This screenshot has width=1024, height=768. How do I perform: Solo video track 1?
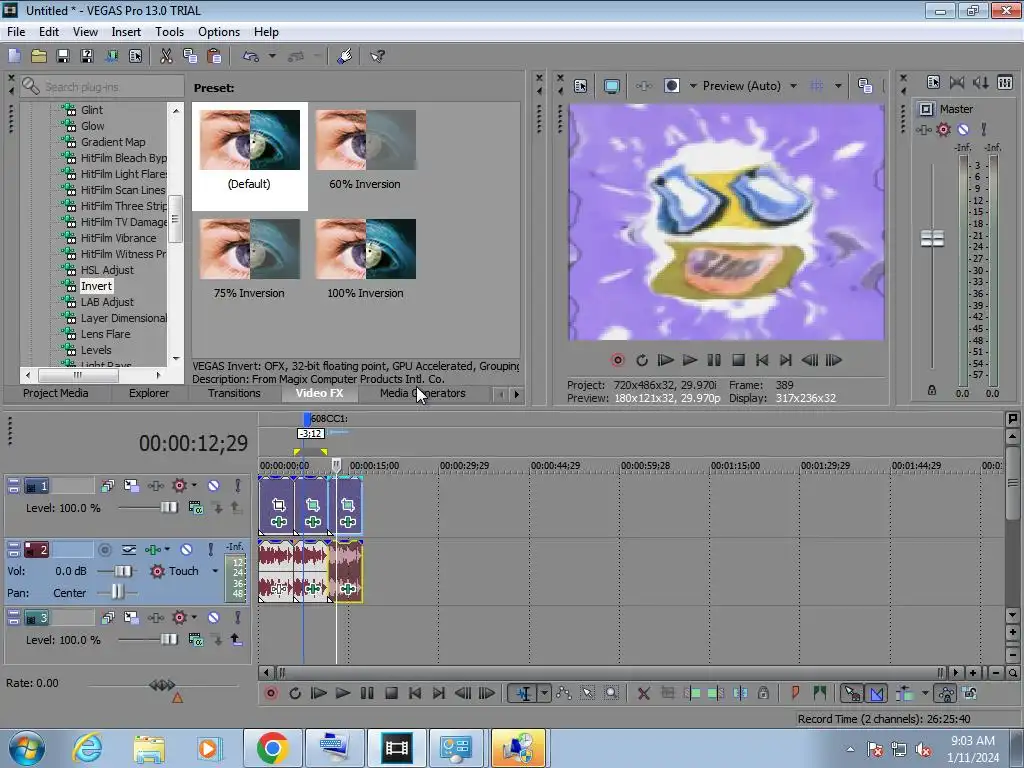pyautogui.click(x=238, y=486)
